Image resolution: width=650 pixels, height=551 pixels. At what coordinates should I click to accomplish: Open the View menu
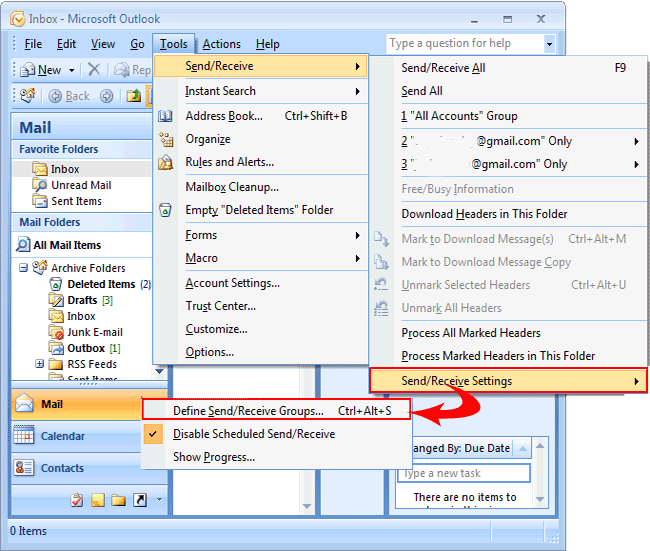click(x=103, y=44)
